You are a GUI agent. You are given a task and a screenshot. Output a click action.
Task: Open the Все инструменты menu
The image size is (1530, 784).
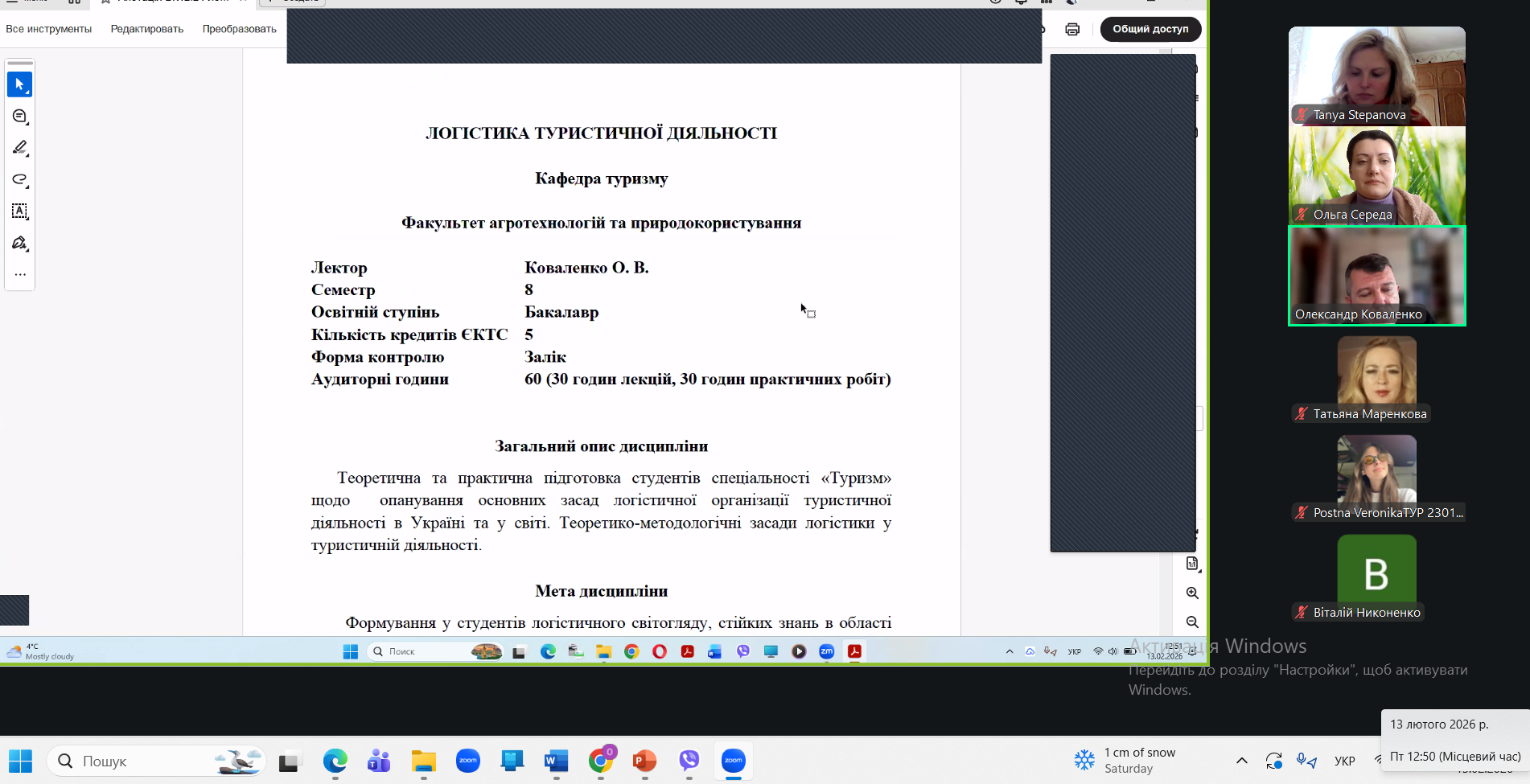pyautogui.click(x=48, y=29)
